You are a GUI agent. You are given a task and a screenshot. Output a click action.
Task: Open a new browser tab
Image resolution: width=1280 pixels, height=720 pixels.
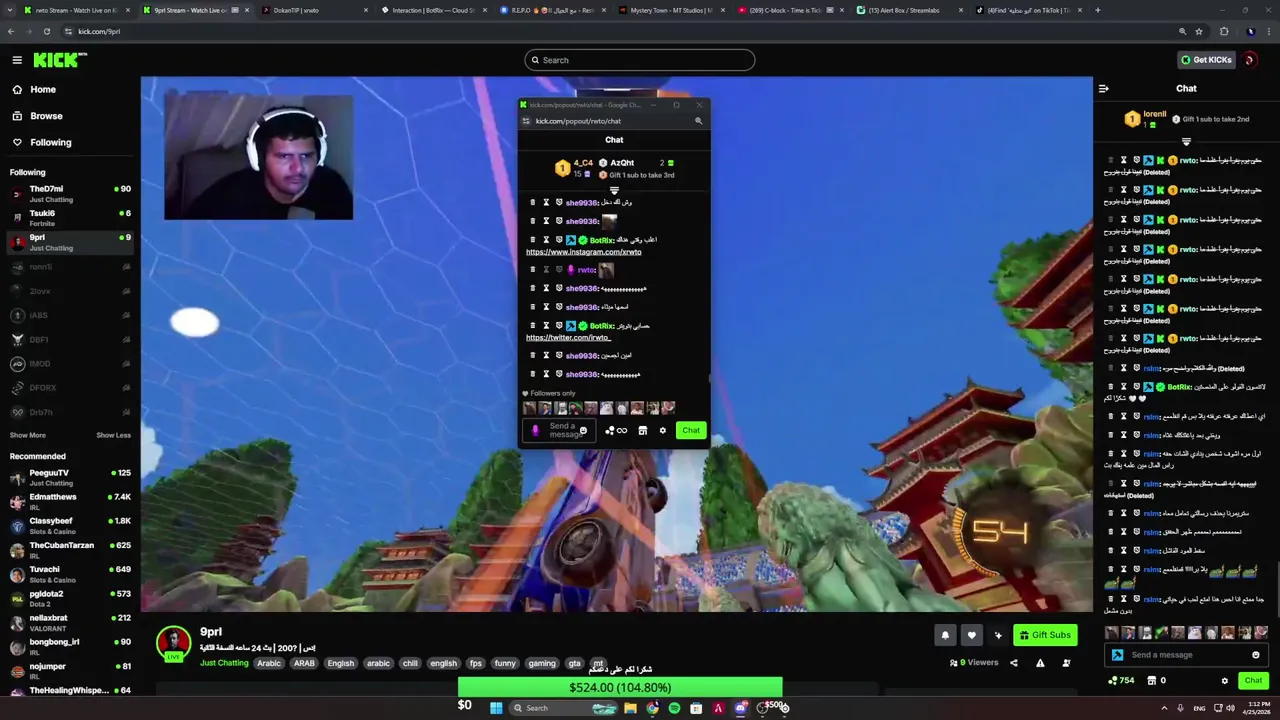point(1098,10)
